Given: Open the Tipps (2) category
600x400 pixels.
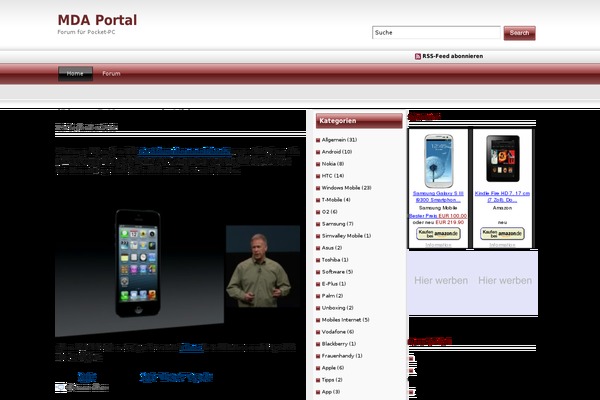Looking at the screenshot, I should pyautogui.click(x=332, y=380).
